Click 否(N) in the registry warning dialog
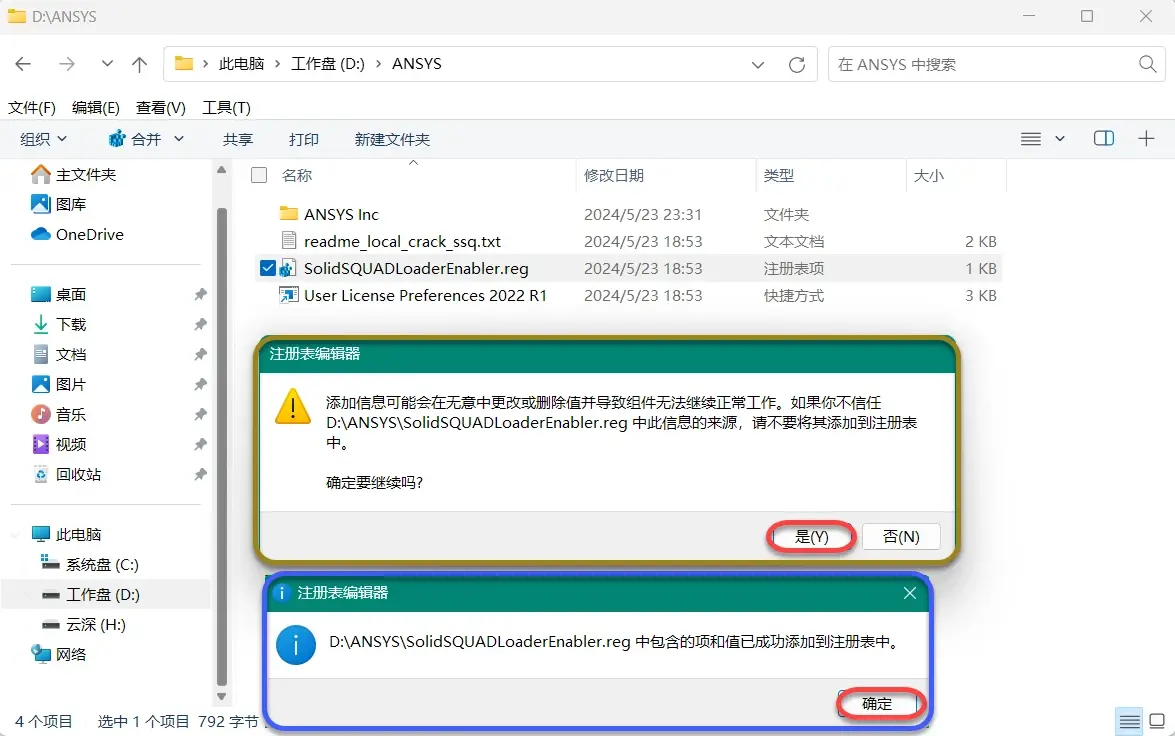 pyautogui.click(x=901, y=537)
